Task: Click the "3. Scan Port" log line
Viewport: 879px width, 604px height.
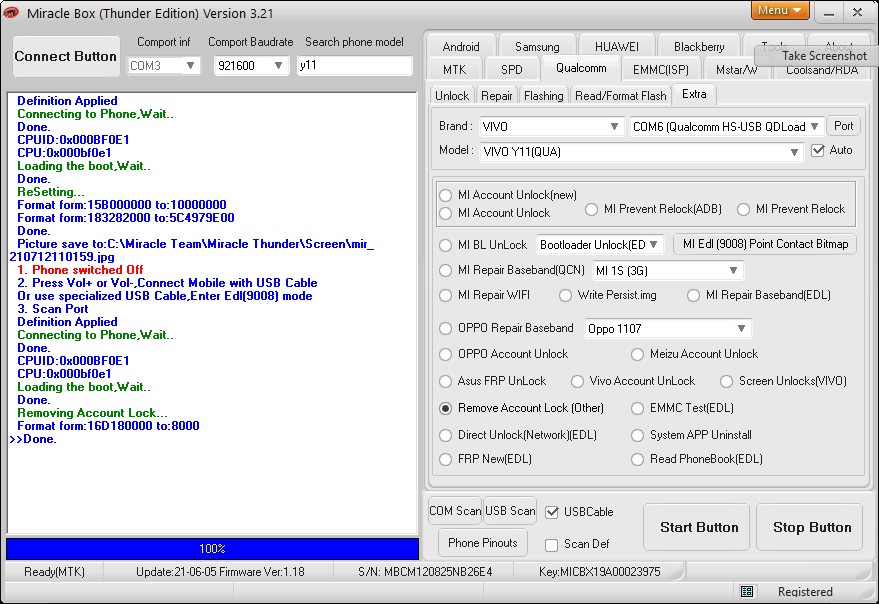Action: click(x=53, y=309)
